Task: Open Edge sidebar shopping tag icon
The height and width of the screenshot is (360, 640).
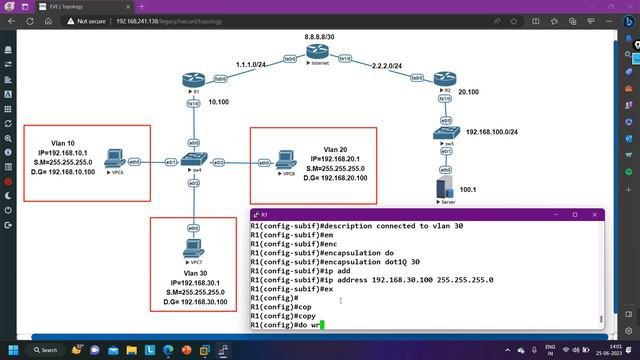Action: tap(629, 72)
